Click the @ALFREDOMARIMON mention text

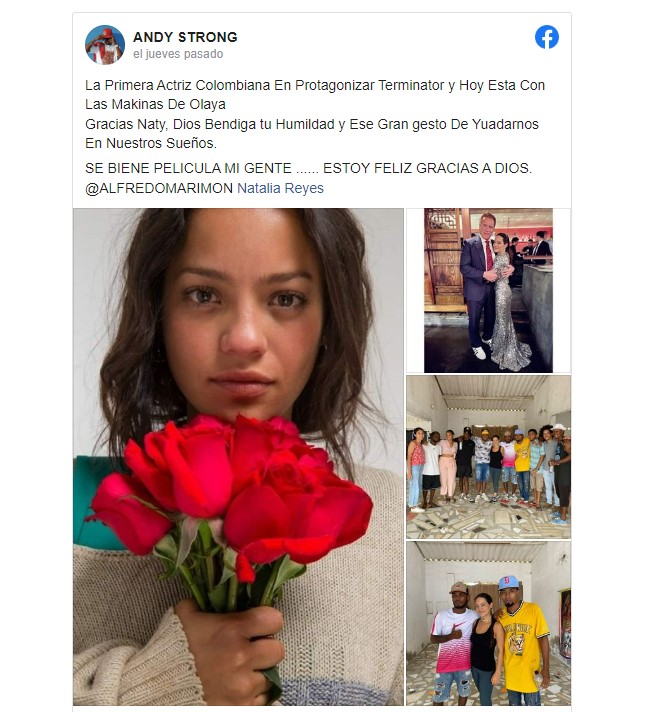tap(158, 188)
